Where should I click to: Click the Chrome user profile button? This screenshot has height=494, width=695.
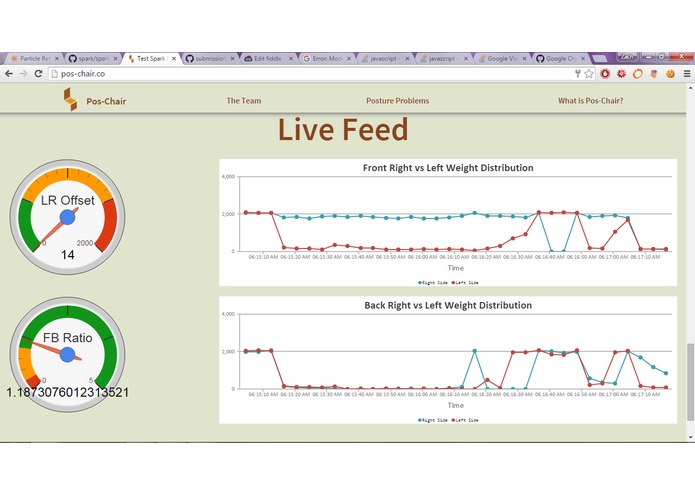[x=627, y=56]
